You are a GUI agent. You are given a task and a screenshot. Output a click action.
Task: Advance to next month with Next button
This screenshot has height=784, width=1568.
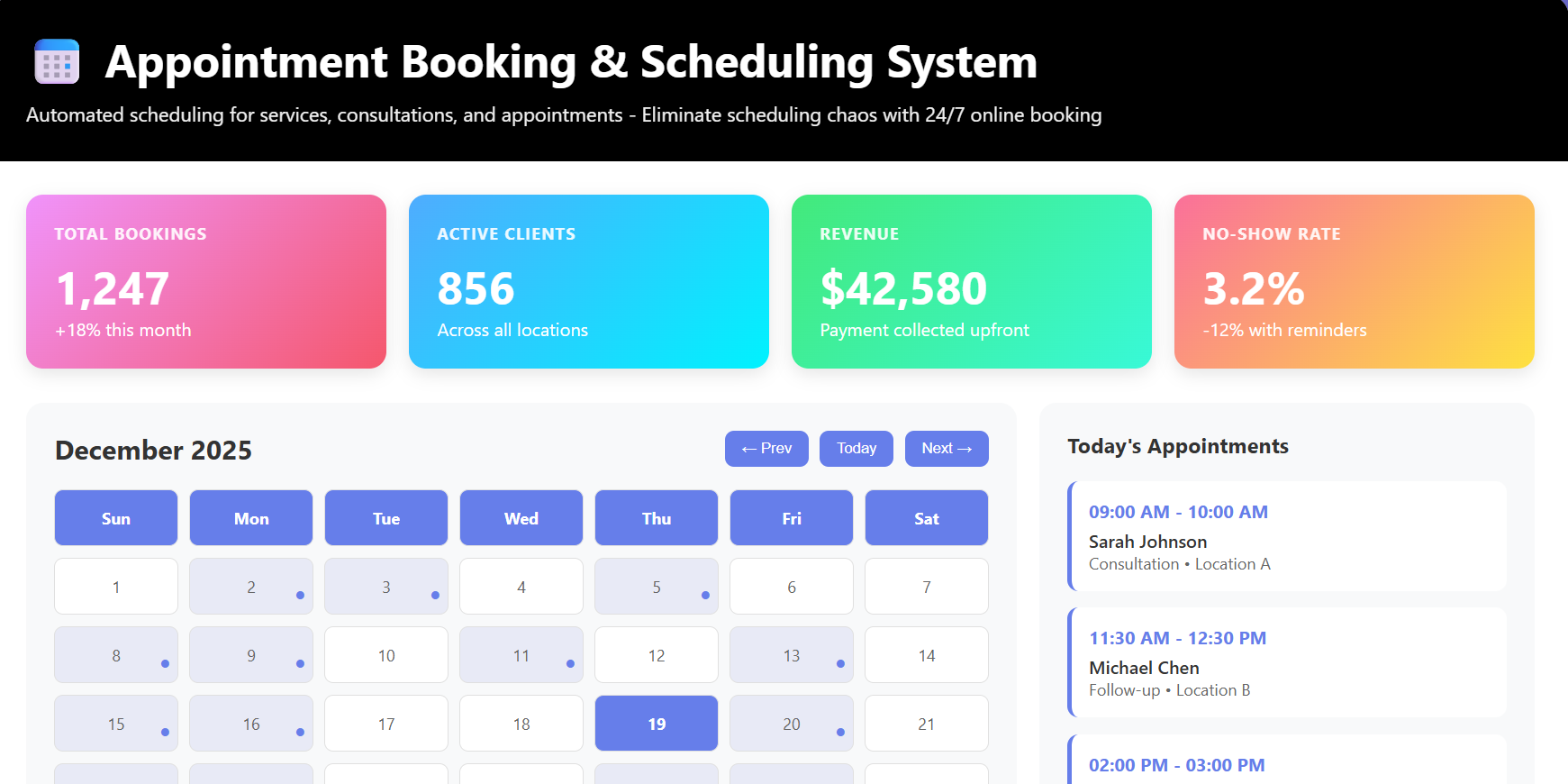click(x=947, y=448)
